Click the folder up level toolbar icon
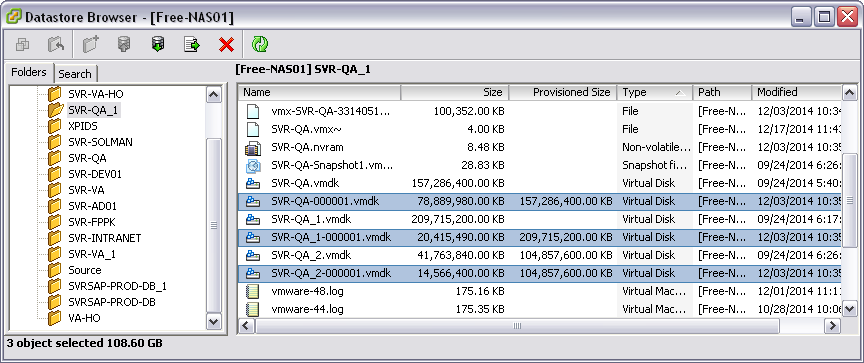This screenshot has width=864, height=363. (x=56, y=45)
